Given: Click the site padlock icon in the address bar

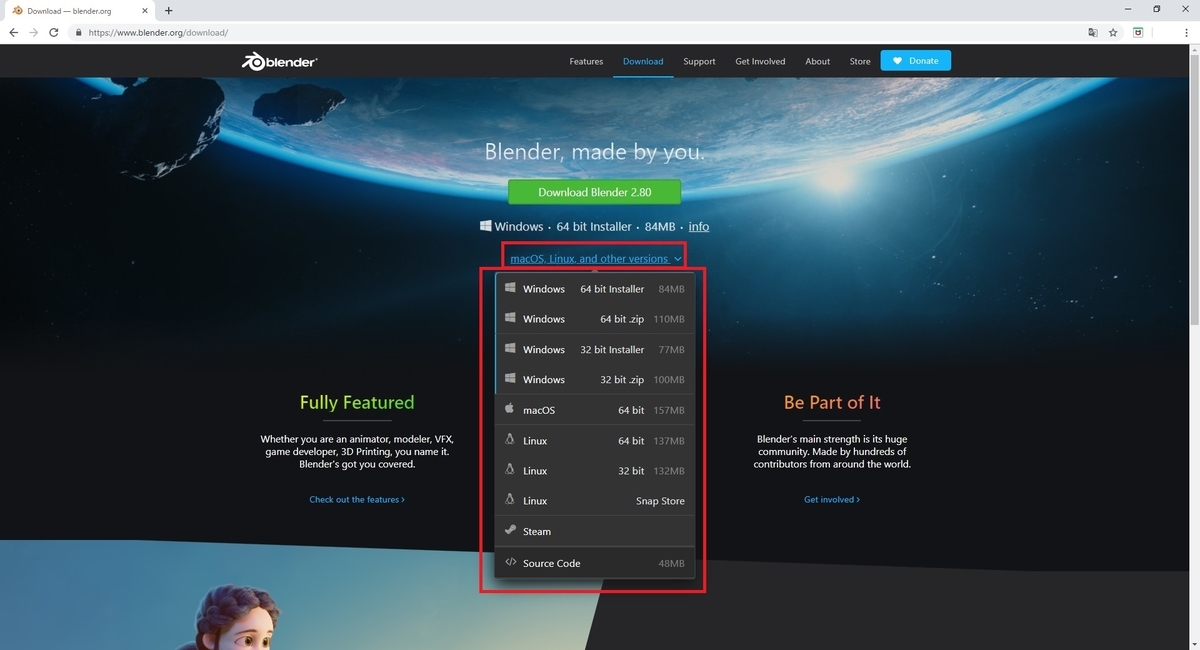Looking at the screenshot, I should click(x=78, y=32).
